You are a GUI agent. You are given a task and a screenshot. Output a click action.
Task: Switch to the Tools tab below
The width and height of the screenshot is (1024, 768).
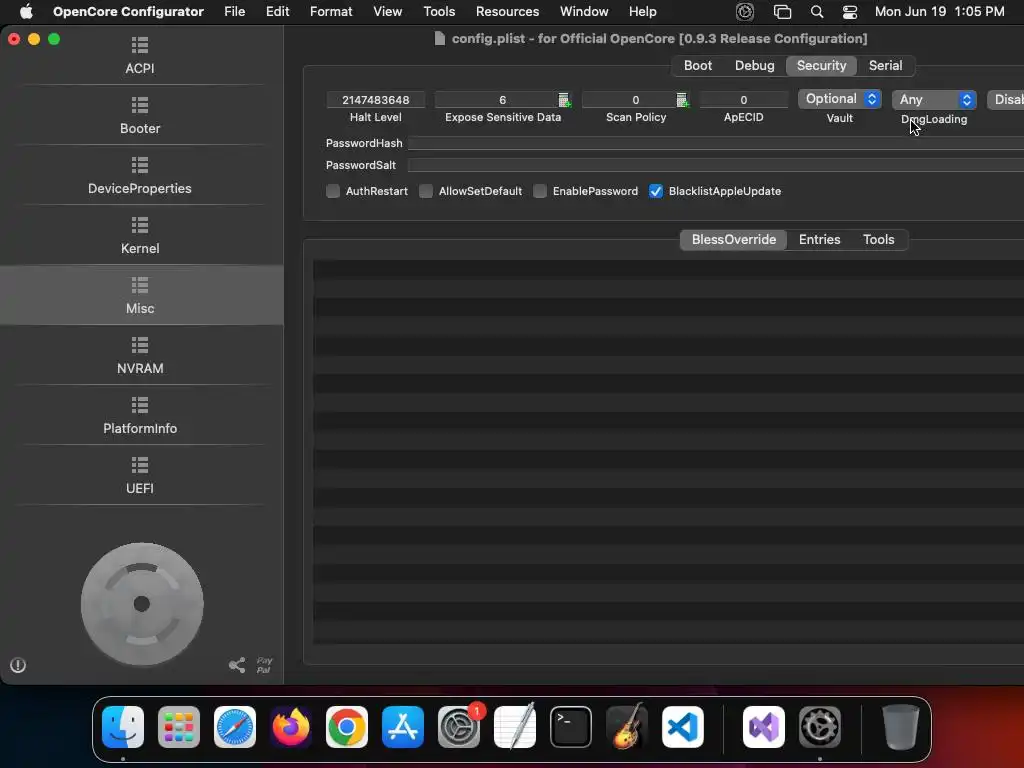click(x=878, y=240)
